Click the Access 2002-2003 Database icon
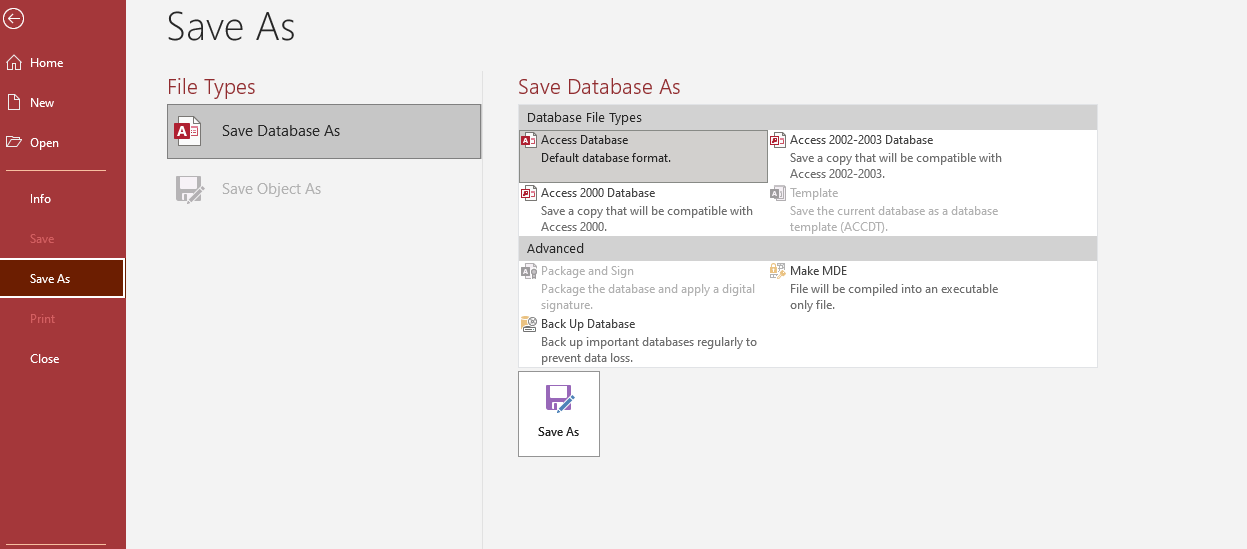Viewport: 1247px width, 549px height. point(778,141)
